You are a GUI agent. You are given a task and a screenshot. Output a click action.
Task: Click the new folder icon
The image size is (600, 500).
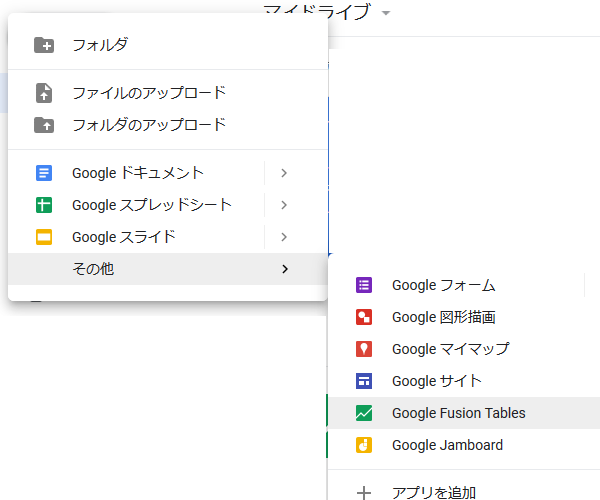pyautogui.click(x=44, y=45)
